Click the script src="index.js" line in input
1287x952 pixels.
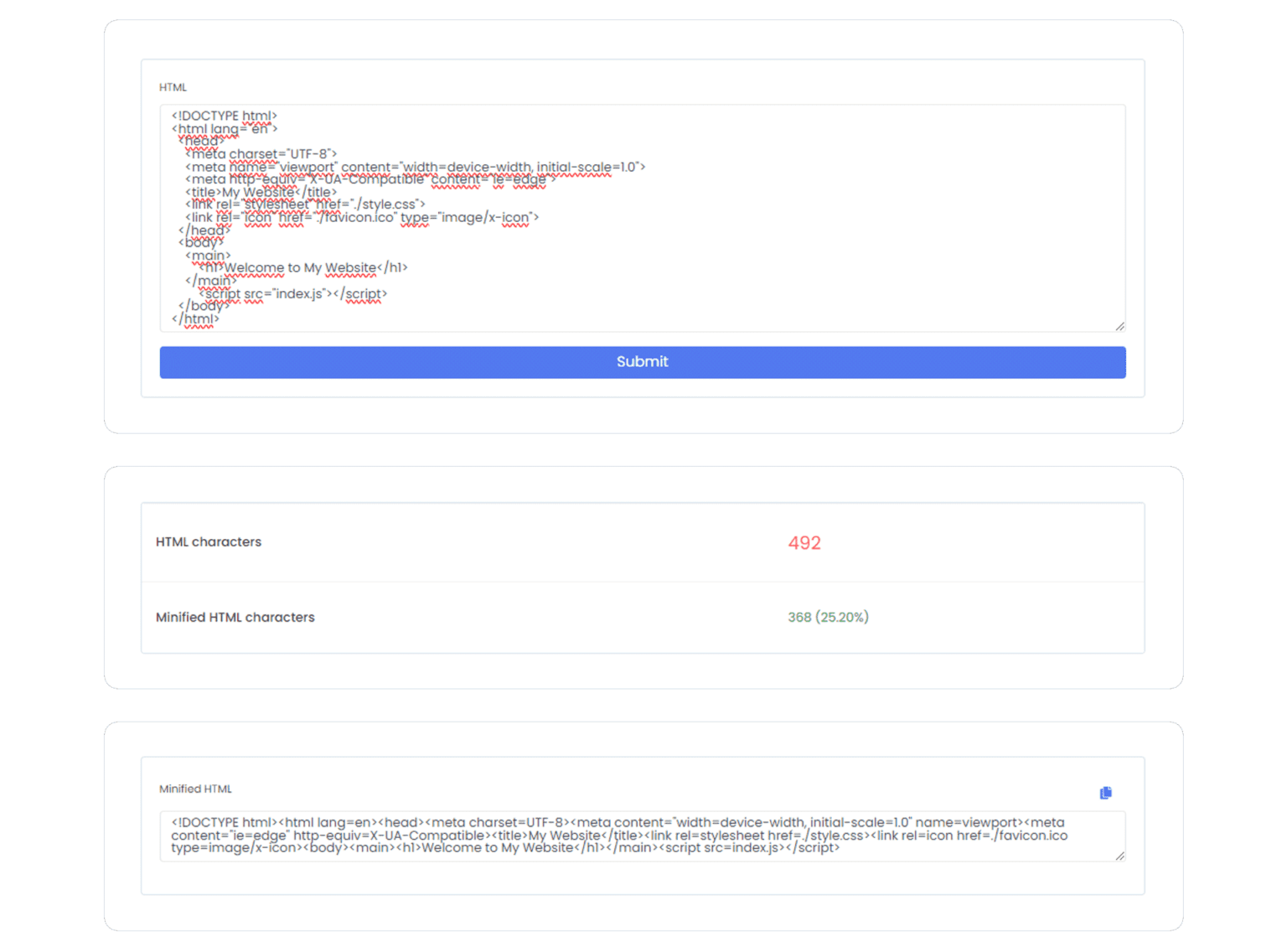[293, 294]
